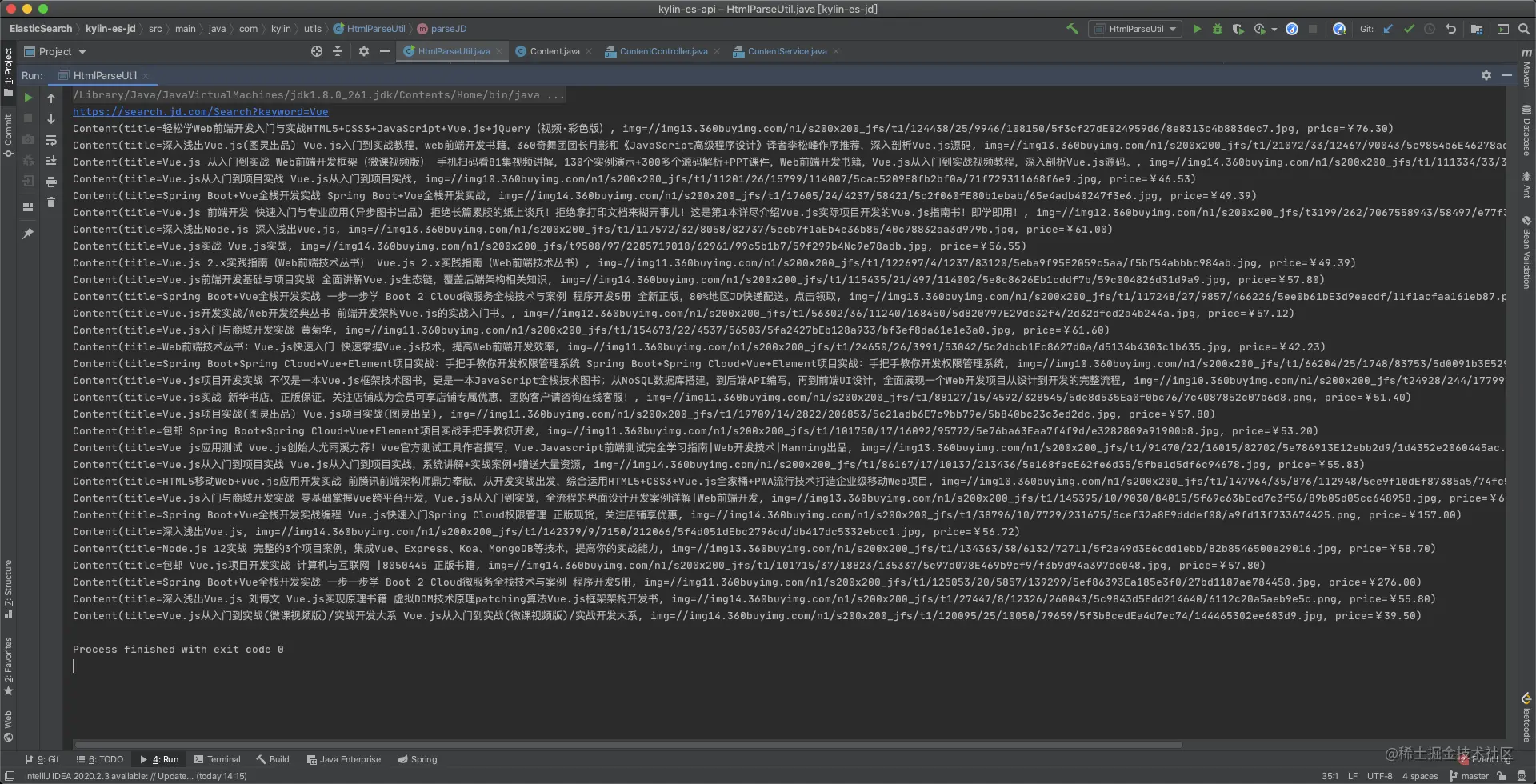Click the utils breadcrumb segment

[x=313, y=29]
